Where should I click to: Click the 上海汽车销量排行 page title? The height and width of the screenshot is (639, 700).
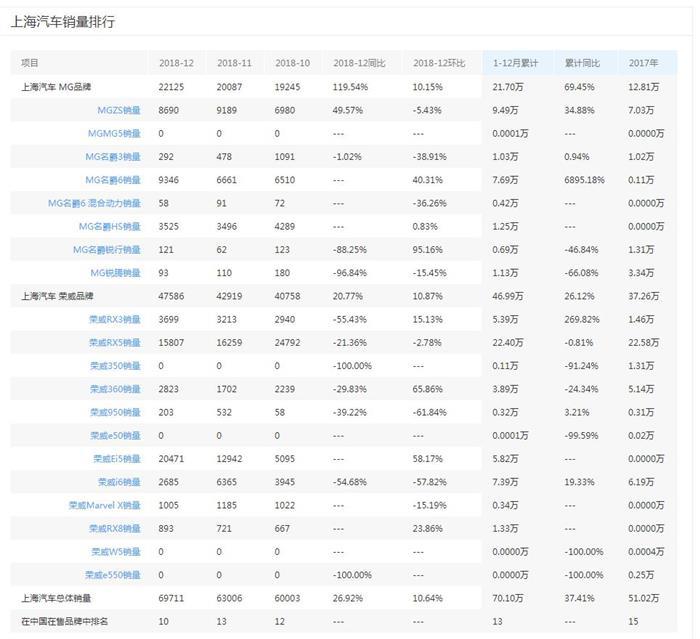62,21
